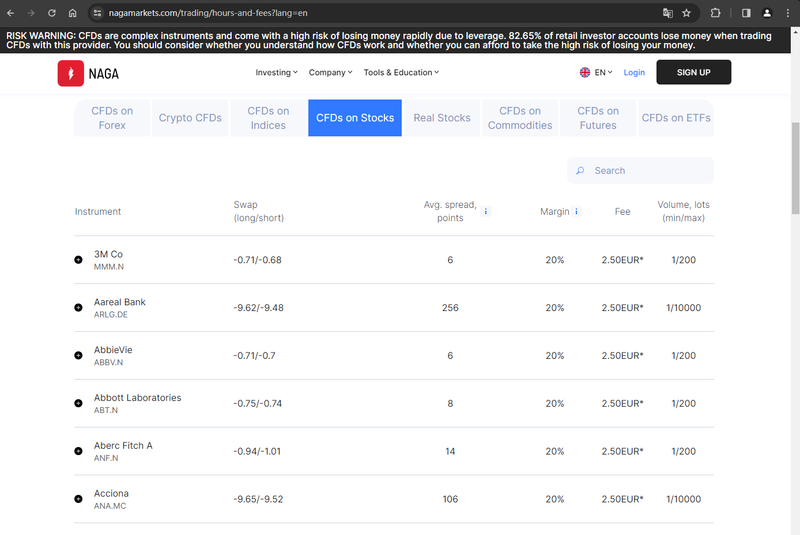The width and height of the screenshot is (800, 535).
Task: Click the NAGA logo
Action: (x=88, y=73)
